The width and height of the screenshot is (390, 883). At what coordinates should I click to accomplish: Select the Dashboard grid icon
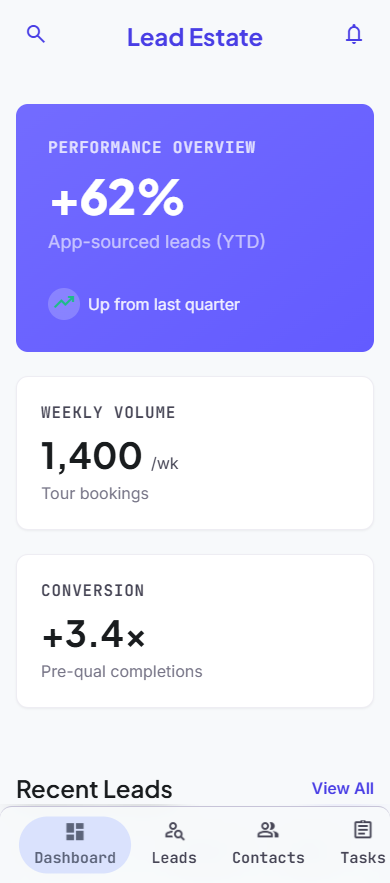tap(75, 831)
